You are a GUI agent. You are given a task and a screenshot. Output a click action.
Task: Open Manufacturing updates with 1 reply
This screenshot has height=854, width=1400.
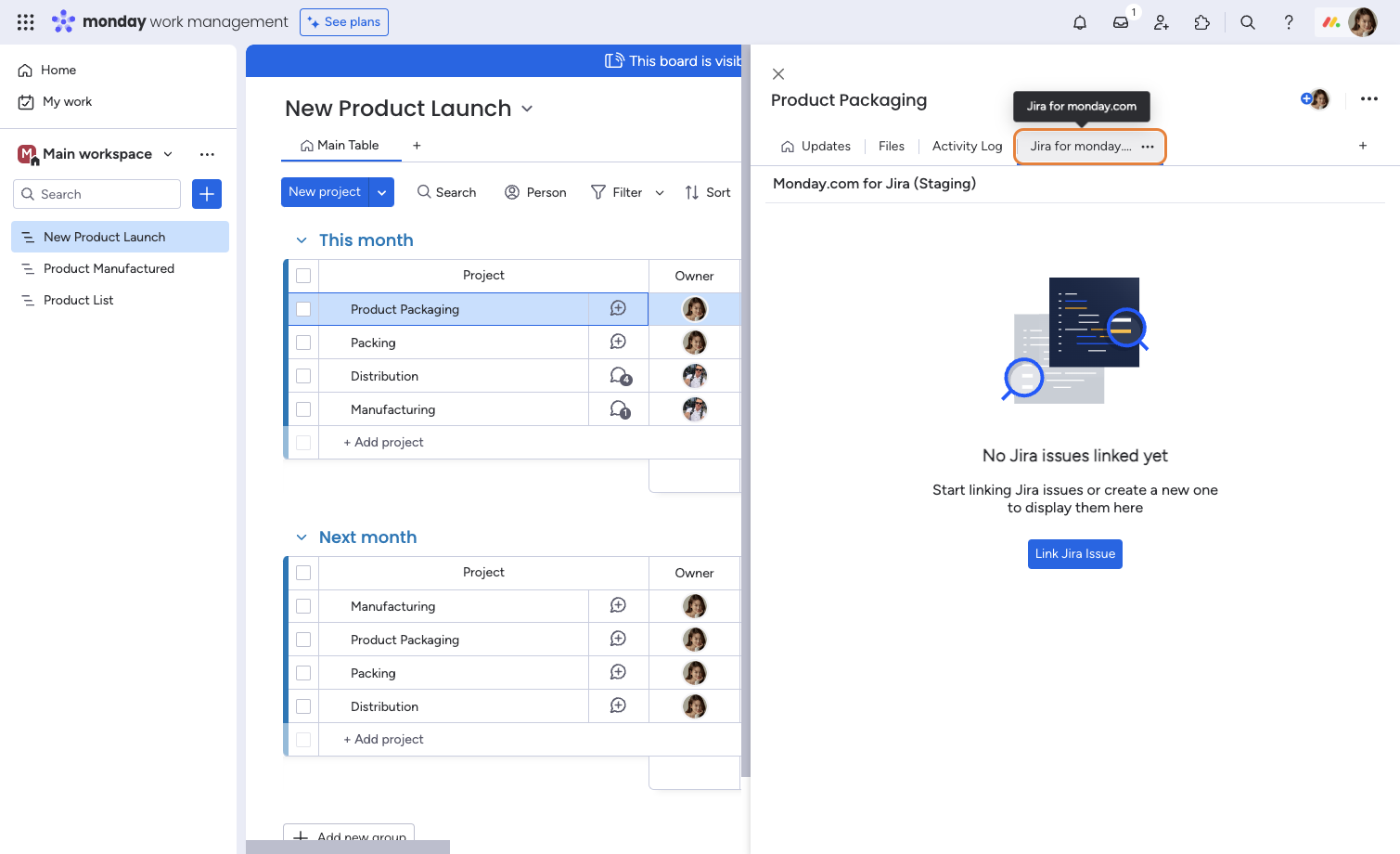(620, 409)
